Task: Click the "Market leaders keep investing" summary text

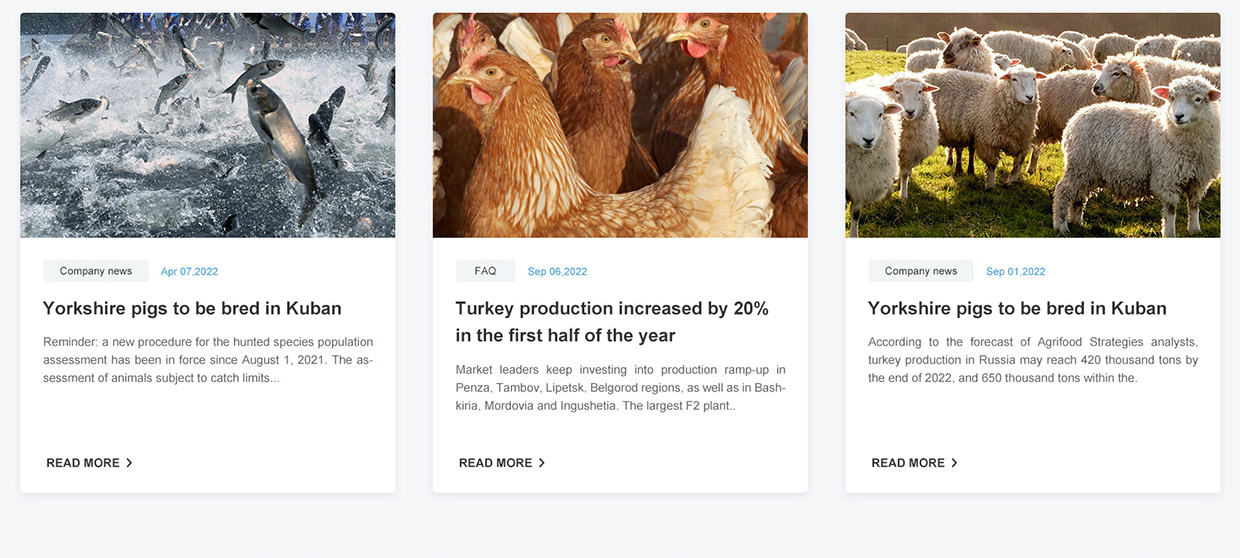Action: click(620, 388)
